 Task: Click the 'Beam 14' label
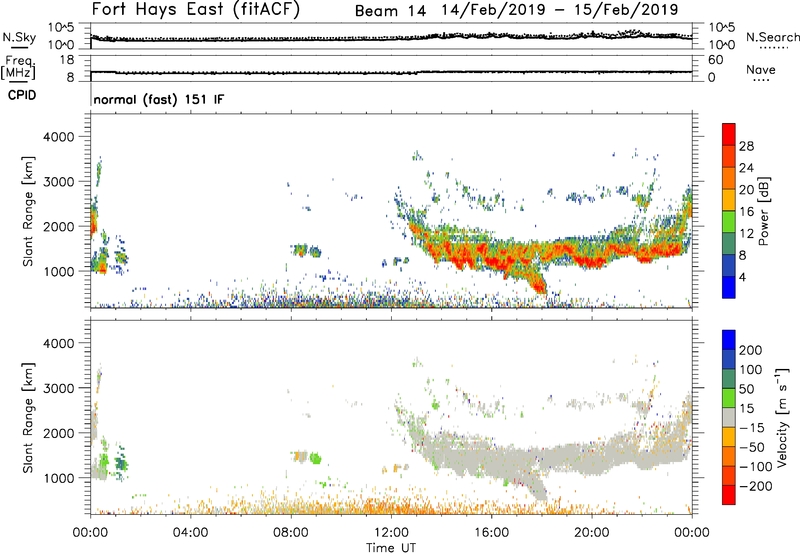click(x=390, y=11)
